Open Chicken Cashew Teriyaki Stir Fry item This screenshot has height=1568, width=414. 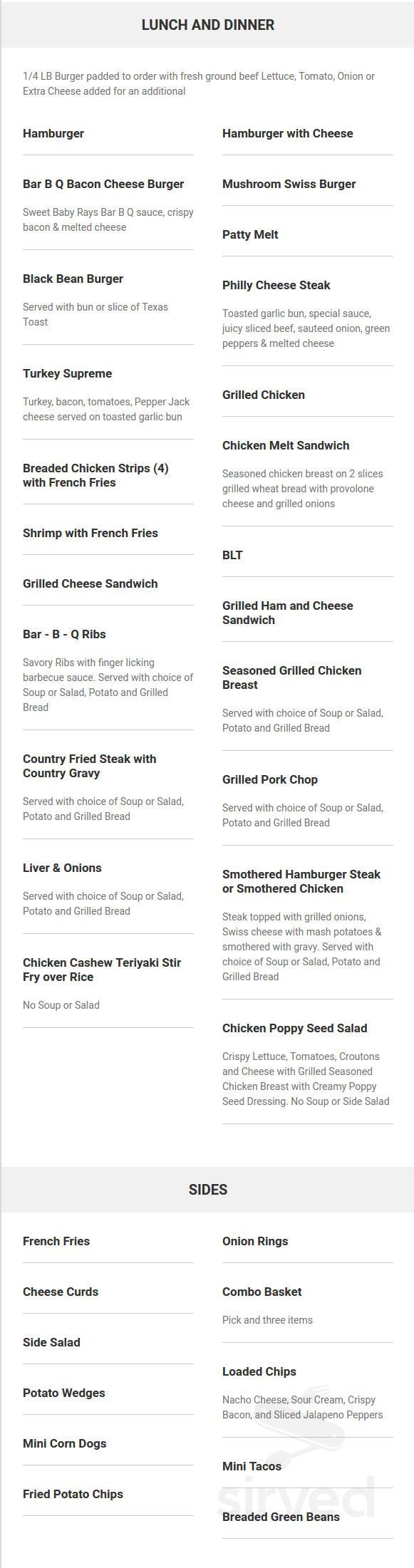[102, 970]
